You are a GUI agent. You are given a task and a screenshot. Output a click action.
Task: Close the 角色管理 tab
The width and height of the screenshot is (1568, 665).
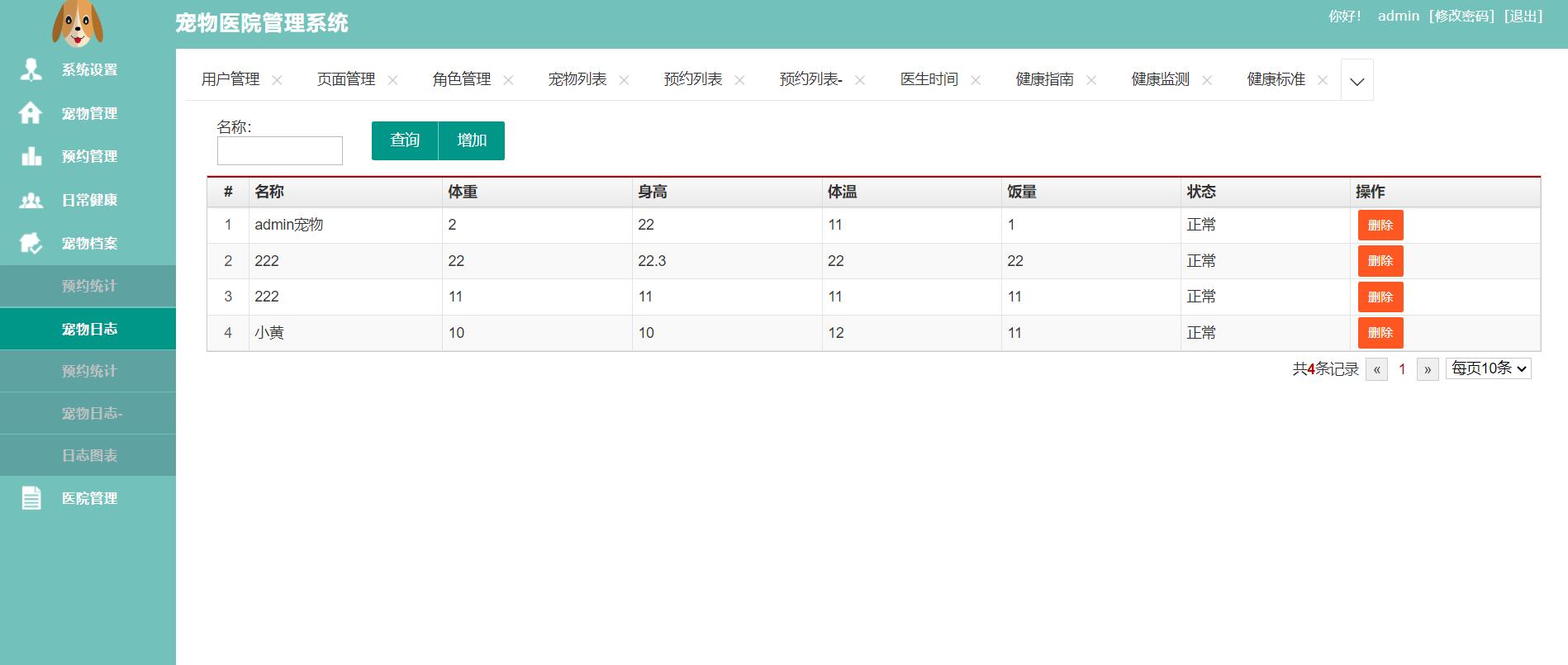pos(508,80)
